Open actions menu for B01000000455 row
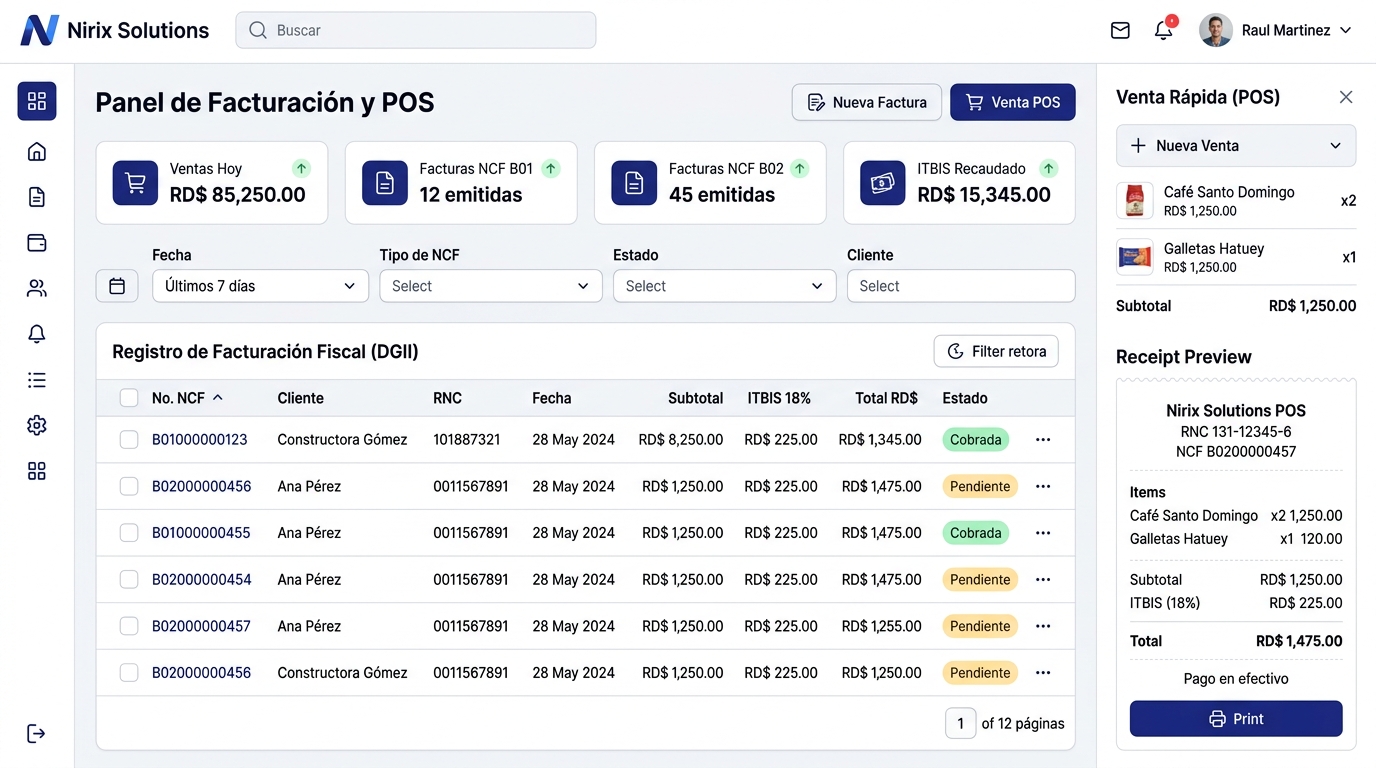 pyautogui.click(x=1043, y=533)
